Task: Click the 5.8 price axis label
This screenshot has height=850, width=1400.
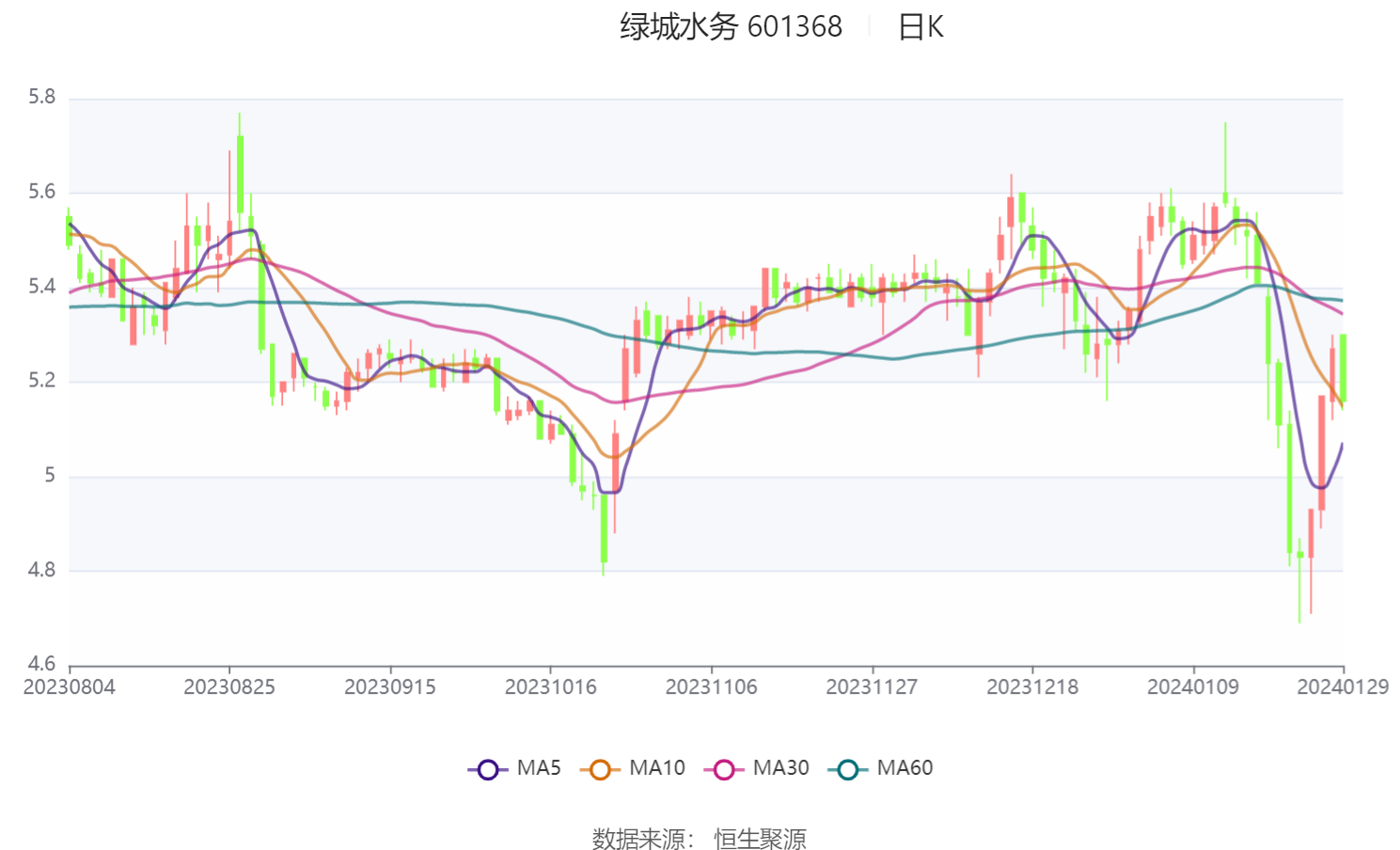Action: [42, 97]
